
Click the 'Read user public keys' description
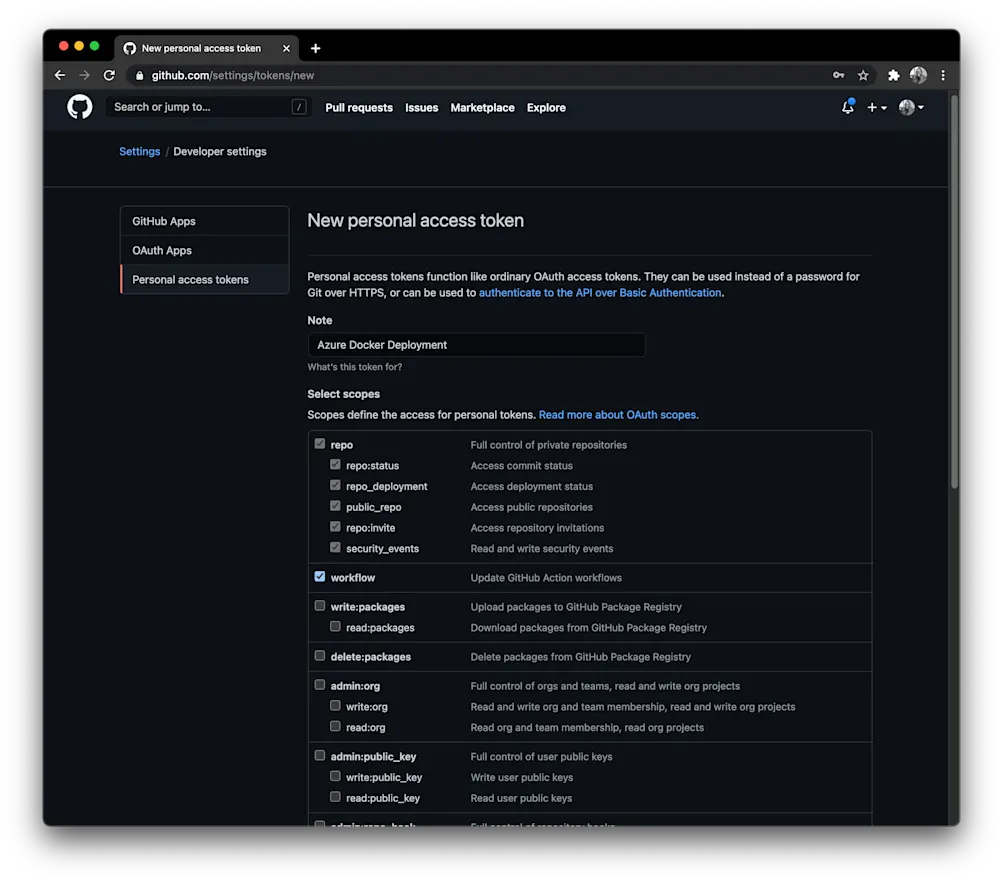point(521,798)
